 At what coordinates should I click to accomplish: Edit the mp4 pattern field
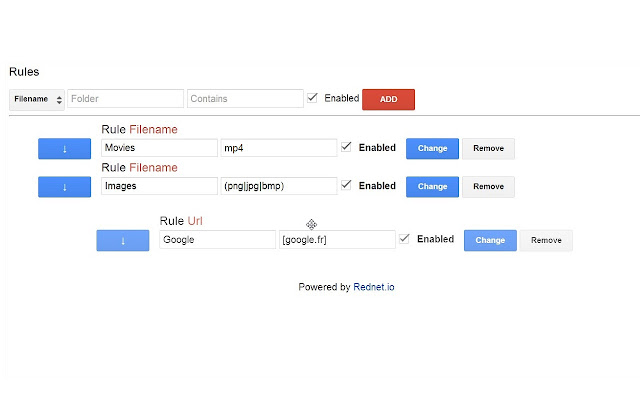tap(278, 148)
